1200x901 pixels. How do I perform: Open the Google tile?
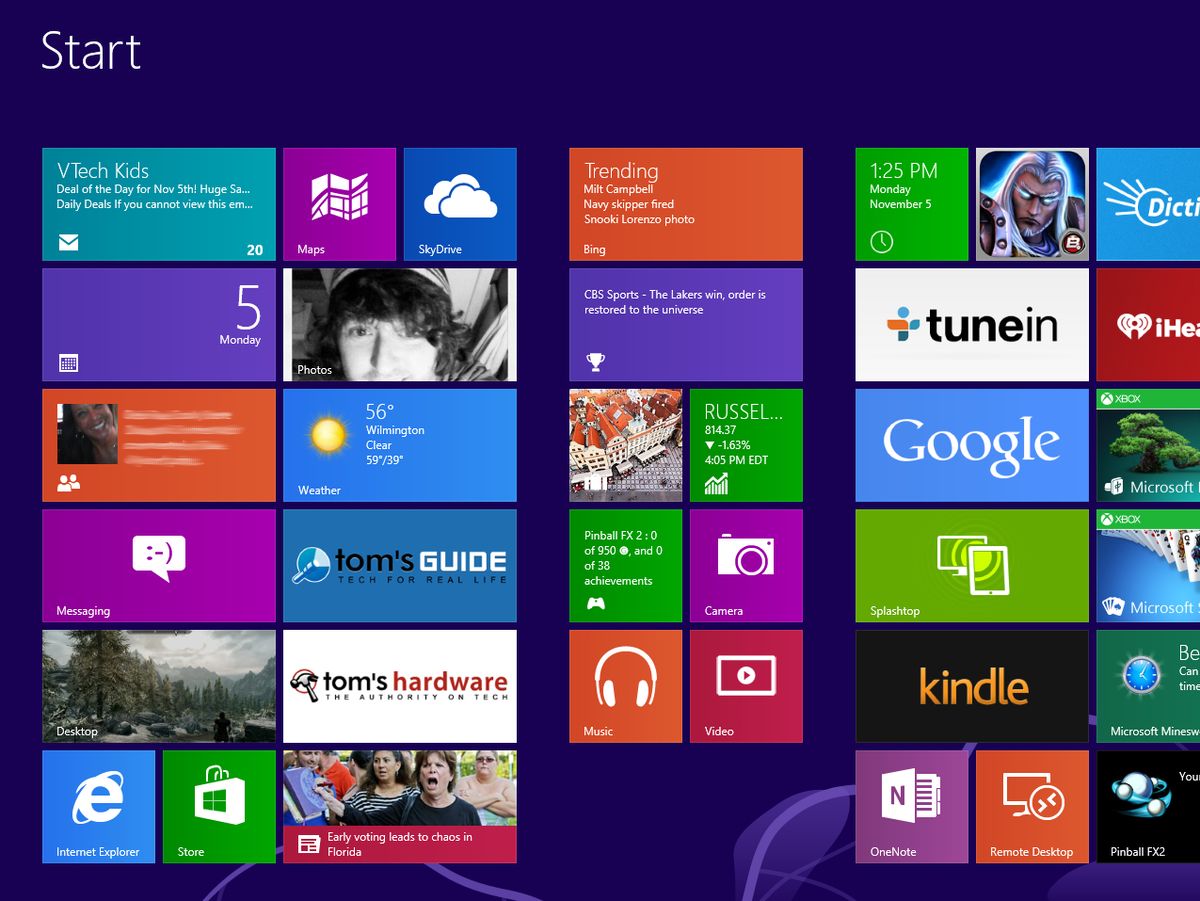click(971, 445)
